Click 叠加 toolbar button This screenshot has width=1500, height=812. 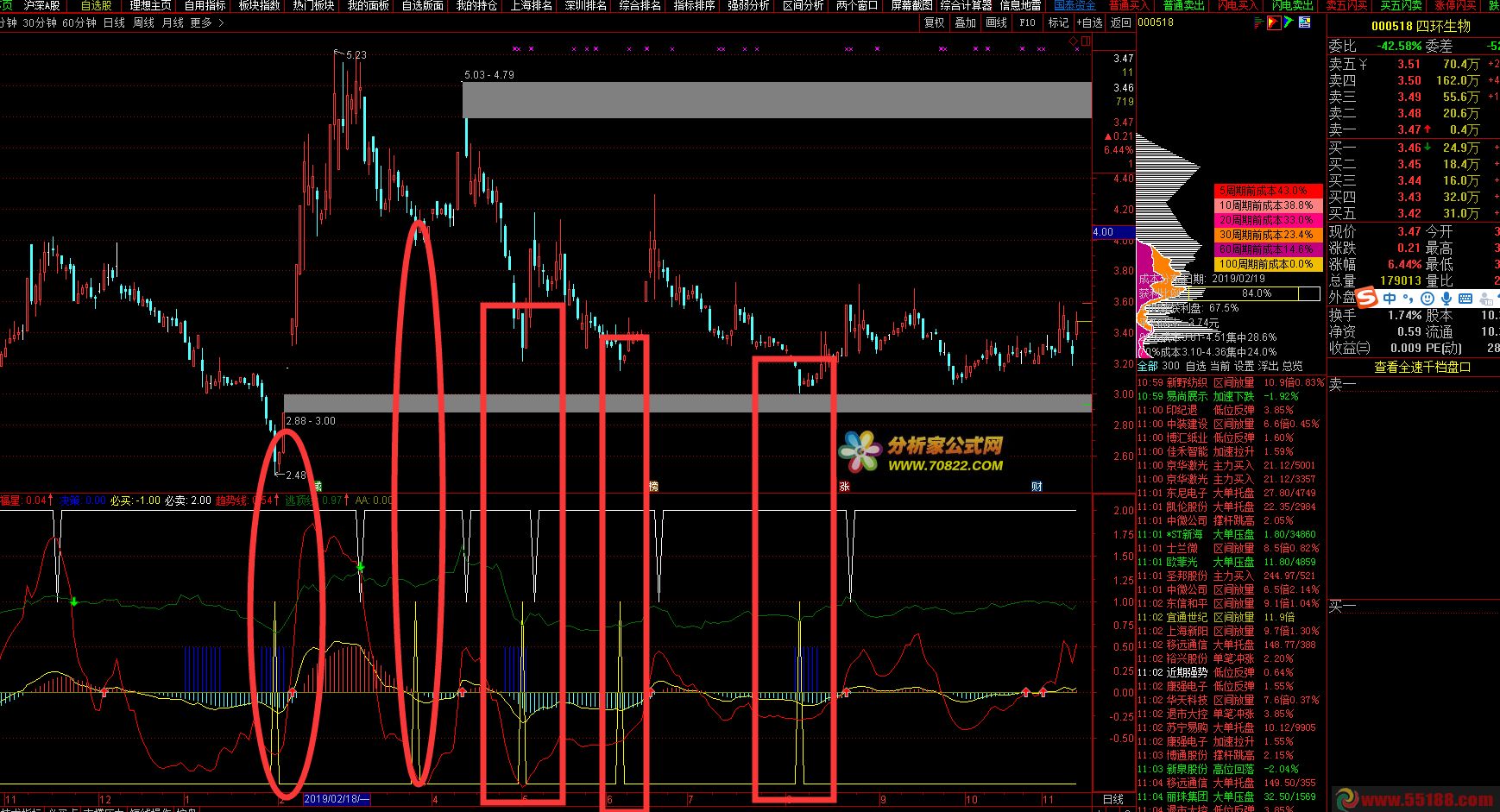[965, 22]
